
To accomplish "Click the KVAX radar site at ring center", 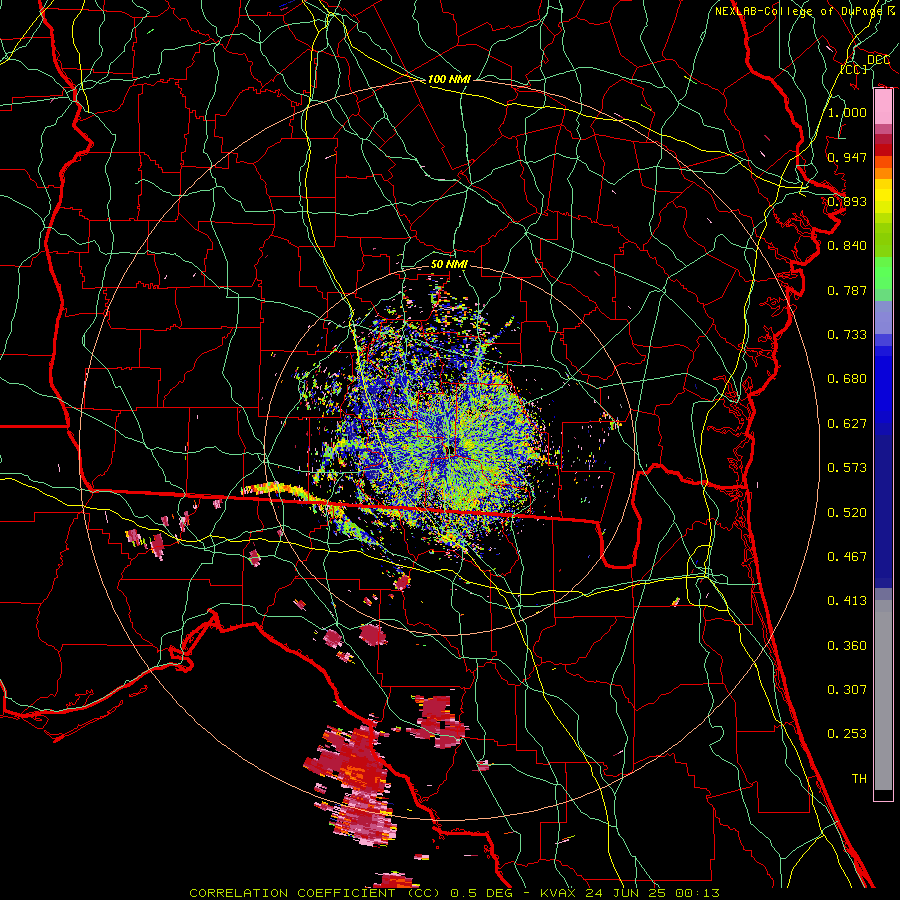I will pos(450,451).
